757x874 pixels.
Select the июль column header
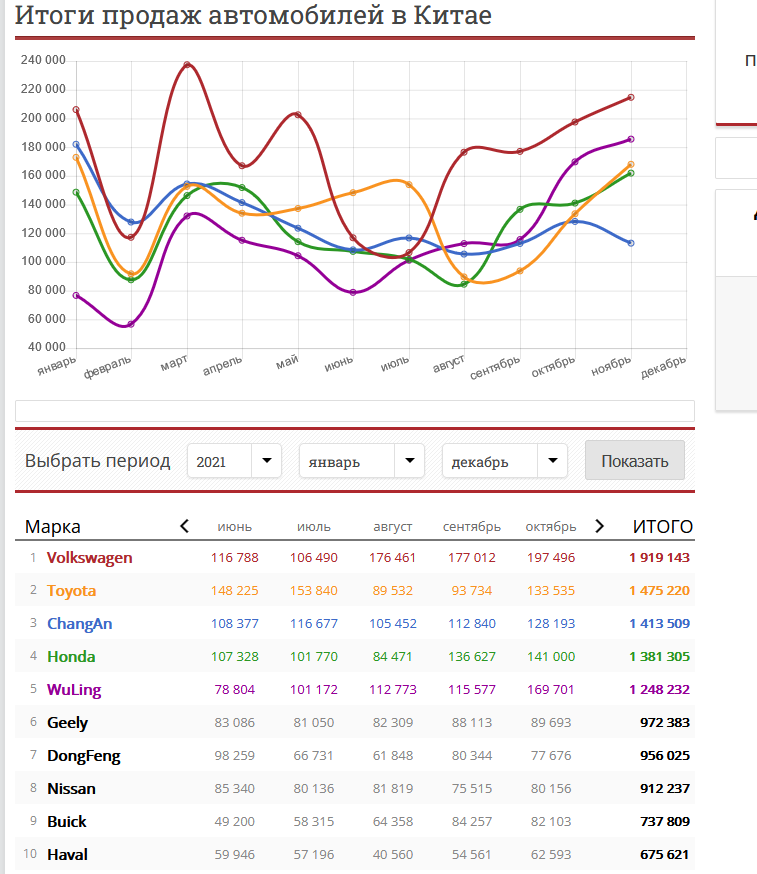(314, 527)
